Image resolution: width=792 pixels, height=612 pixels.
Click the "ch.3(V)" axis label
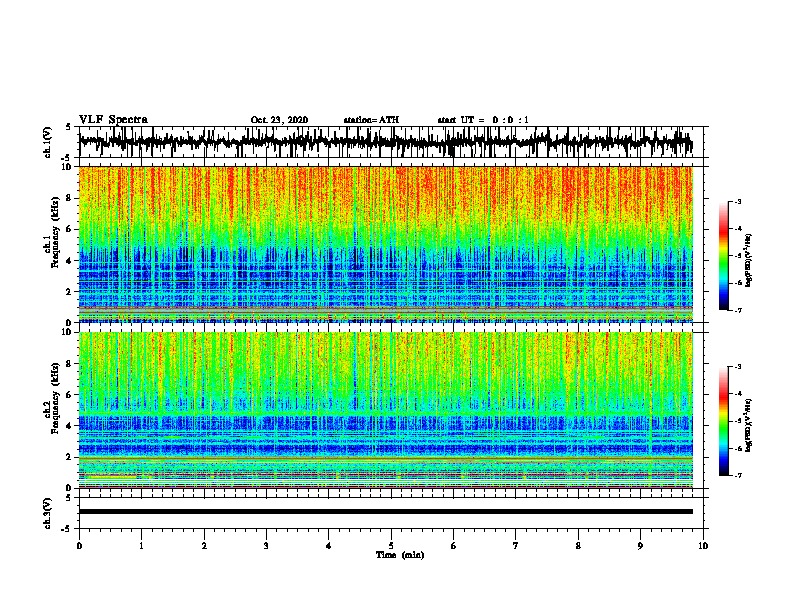[48, 513]
